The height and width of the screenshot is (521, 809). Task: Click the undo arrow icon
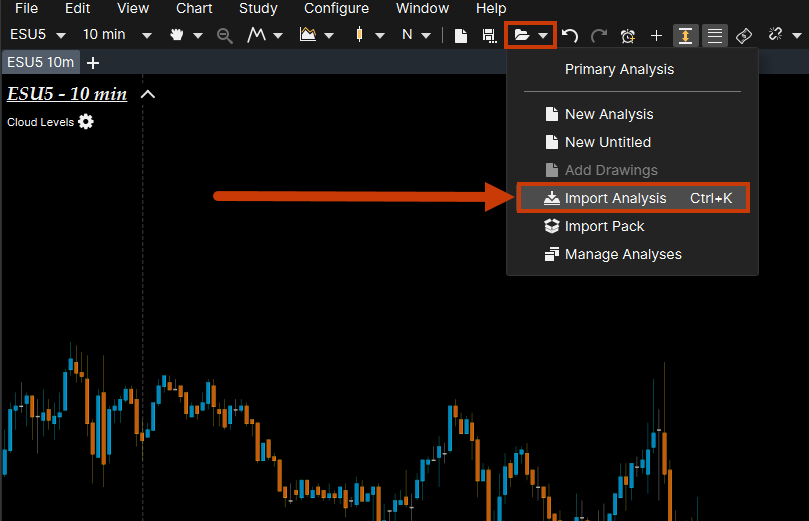(570, 35)
